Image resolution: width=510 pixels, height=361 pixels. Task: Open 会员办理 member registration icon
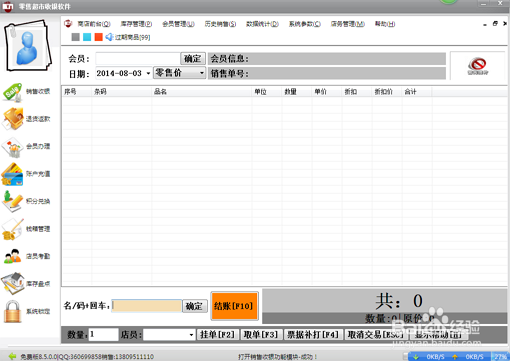pos(13,147)
